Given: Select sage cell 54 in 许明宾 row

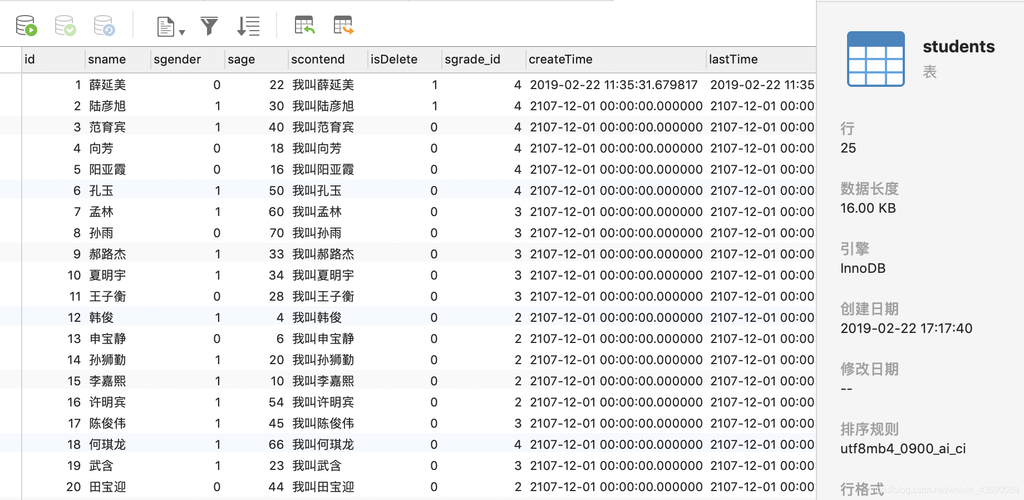Looking at the screenshot, I should [x=276, y=402].
